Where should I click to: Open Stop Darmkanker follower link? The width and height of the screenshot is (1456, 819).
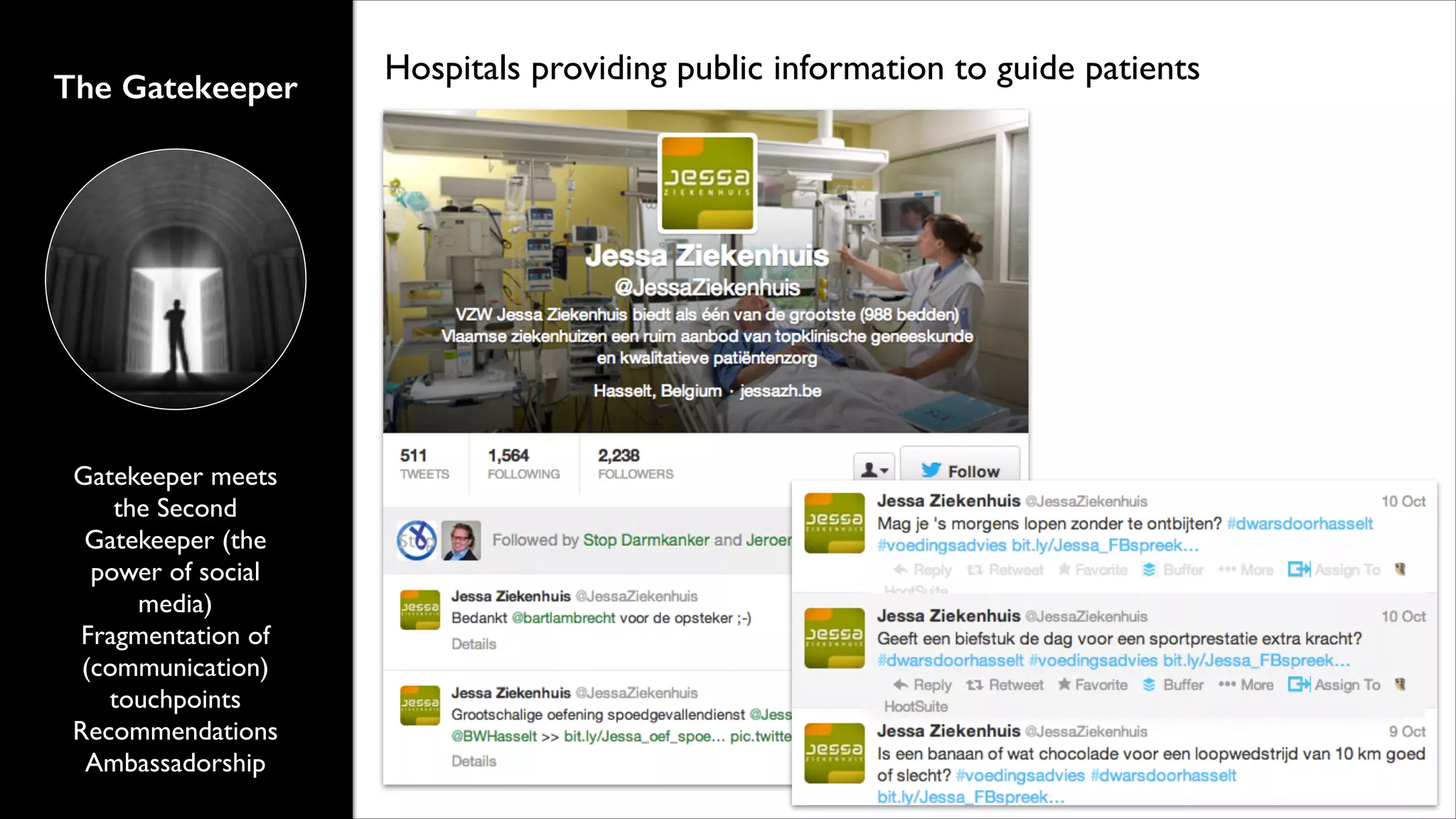646,540
